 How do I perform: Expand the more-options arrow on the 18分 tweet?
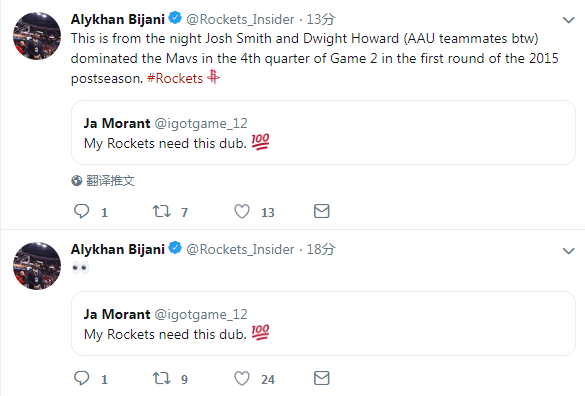[568, 251]
